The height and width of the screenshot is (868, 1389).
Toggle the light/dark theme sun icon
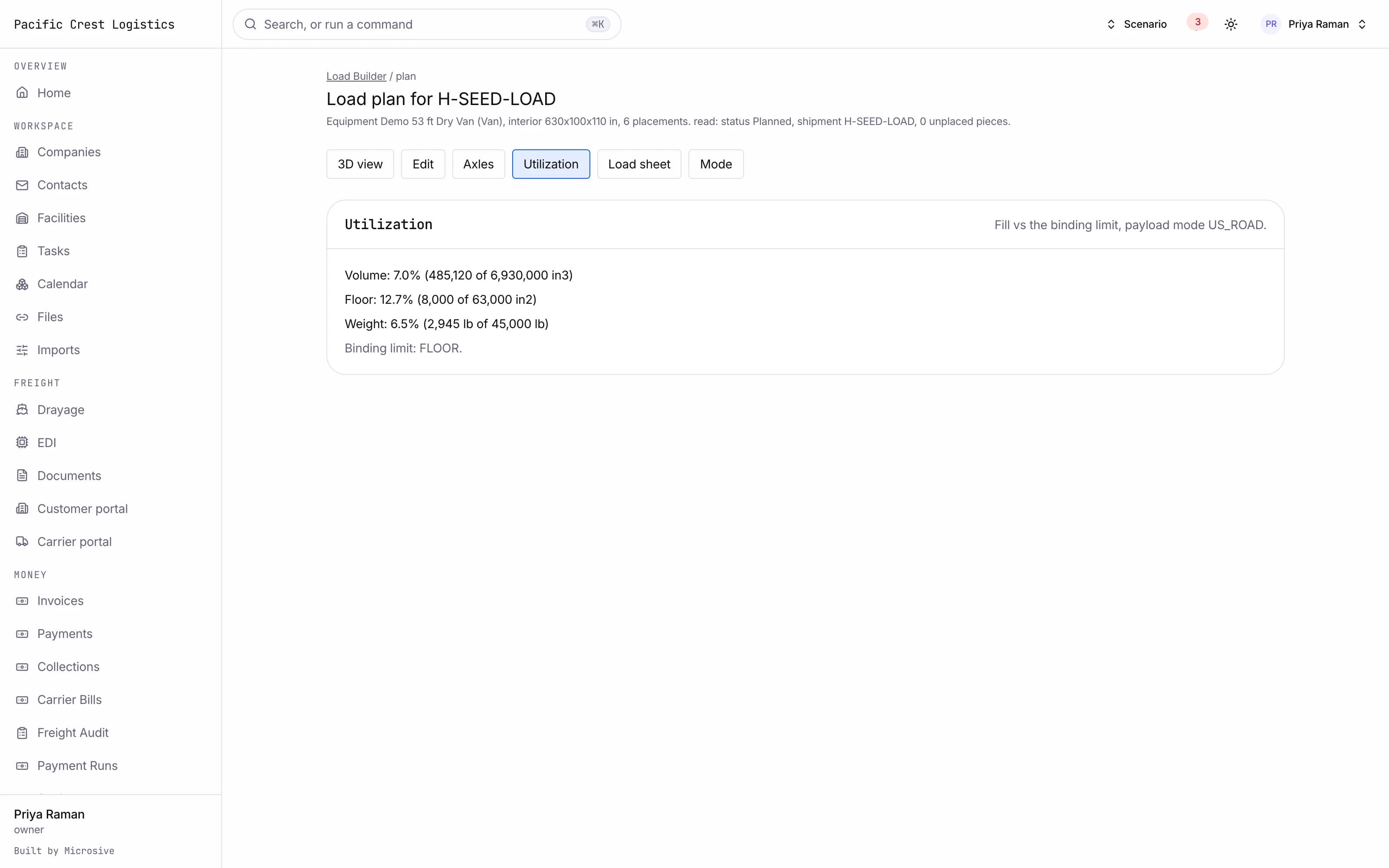[x=1231, y=24]
